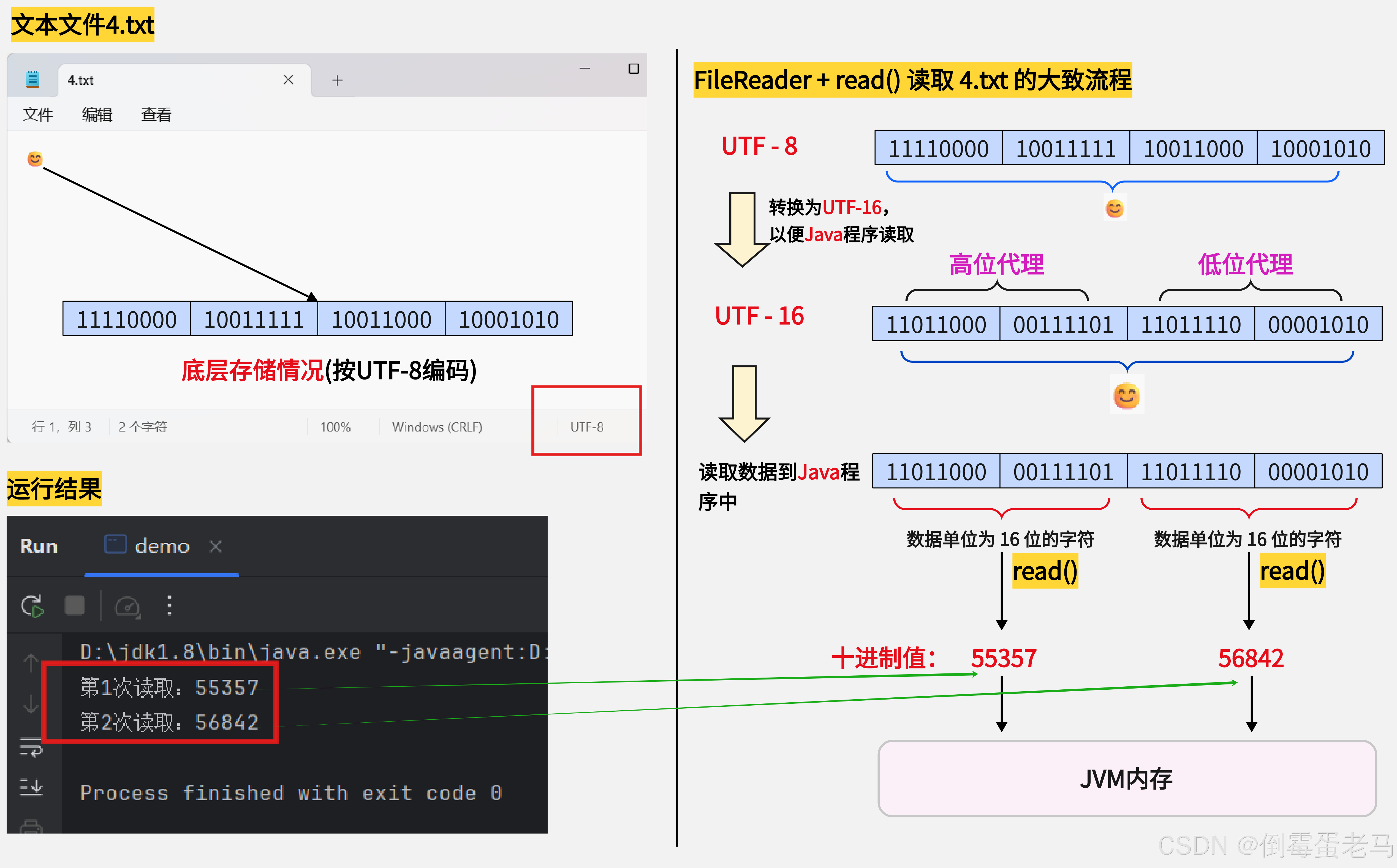This screenshot has height=868, width=1397.
Task: Open the 查看 menu in Notepad
Action: click(x=156, y=115)
